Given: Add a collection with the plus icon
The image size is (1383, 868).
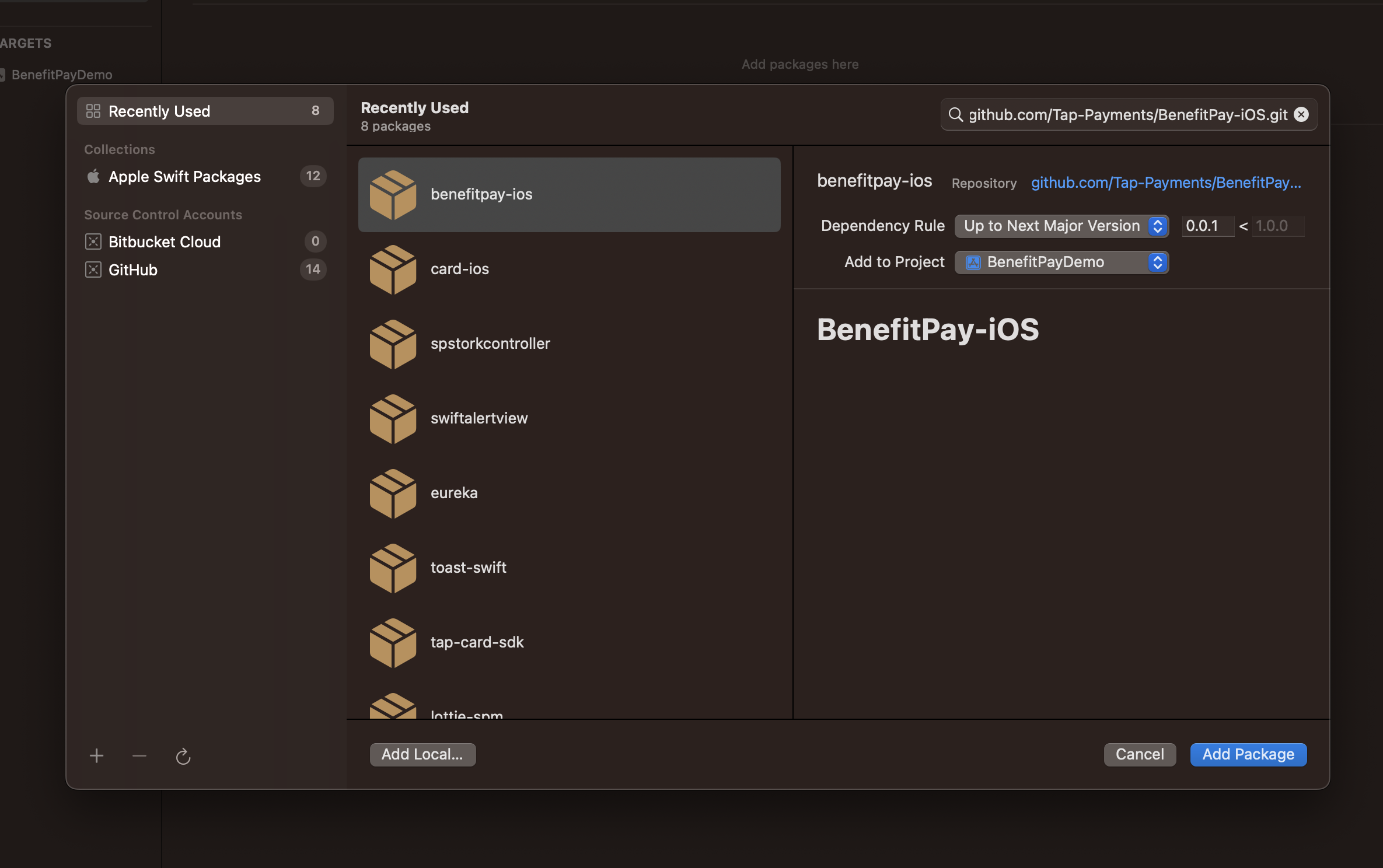Looking at the screenshot, I should click(96, 756).
